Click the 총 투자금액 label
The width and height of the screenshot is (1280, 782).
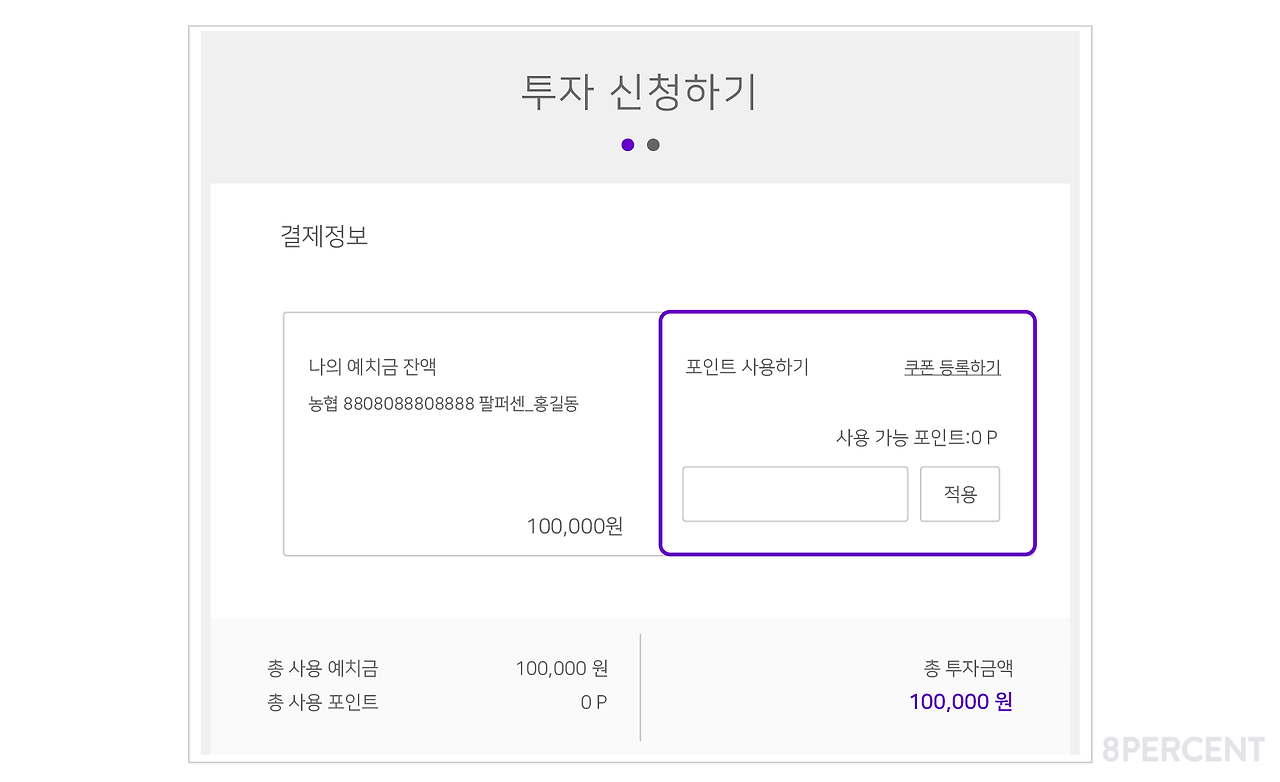coord(968,668)
